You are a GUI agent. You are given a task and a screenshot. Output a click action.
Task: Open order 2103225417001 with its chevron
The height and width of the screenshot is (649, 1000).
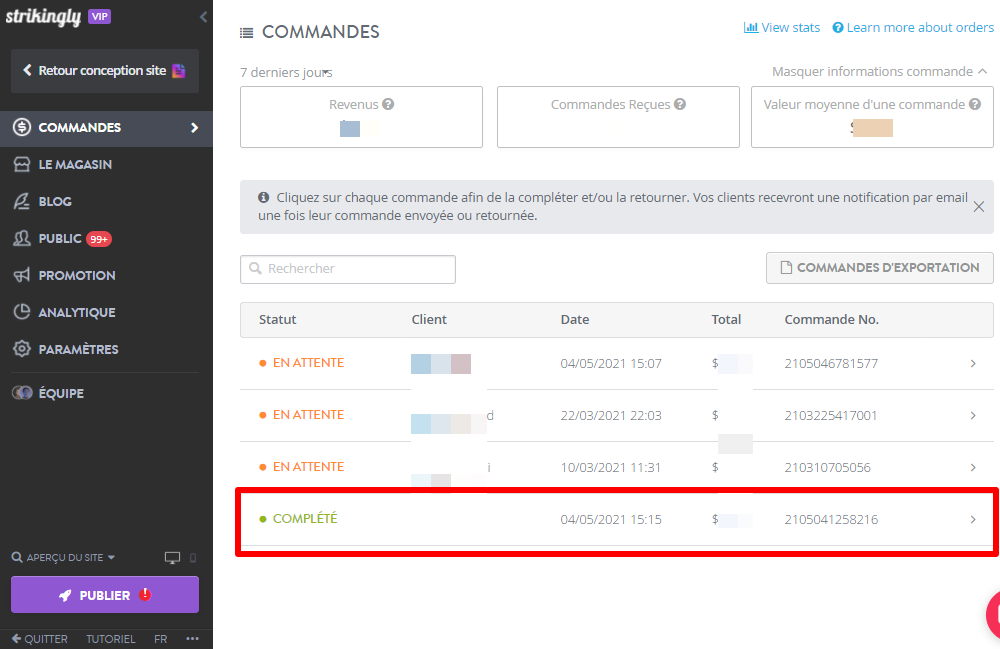[x=973, y=416]
